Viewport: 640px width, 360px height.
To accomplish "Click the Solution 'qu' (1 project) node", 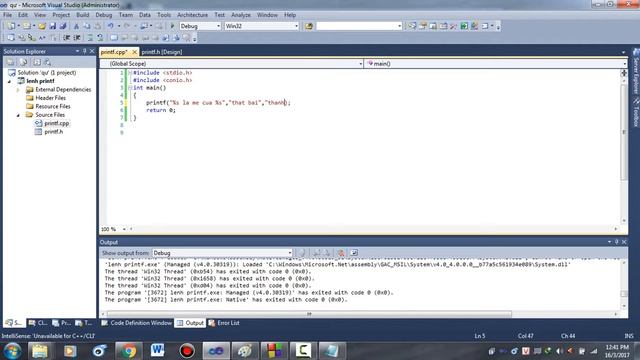I will [x=47, y=73].
